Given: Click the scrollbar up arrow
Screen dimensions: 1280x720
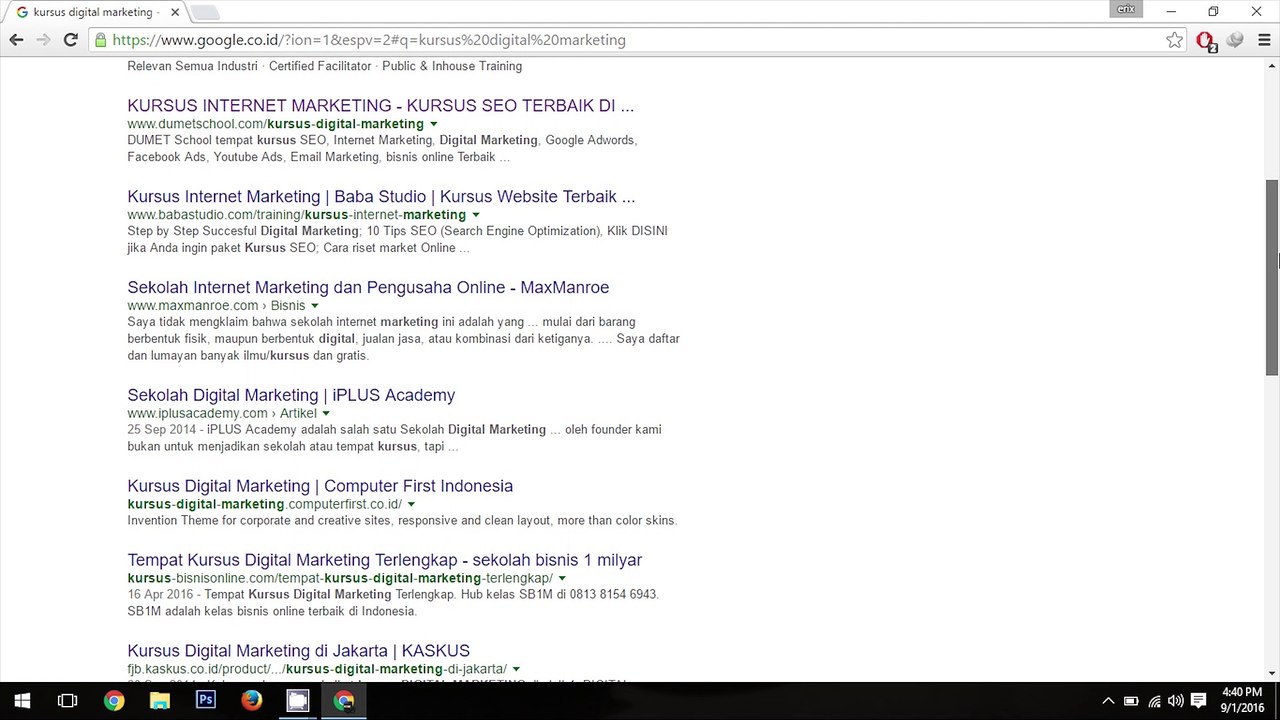Looking at the screenshot, I should [x=1272, y=64].
